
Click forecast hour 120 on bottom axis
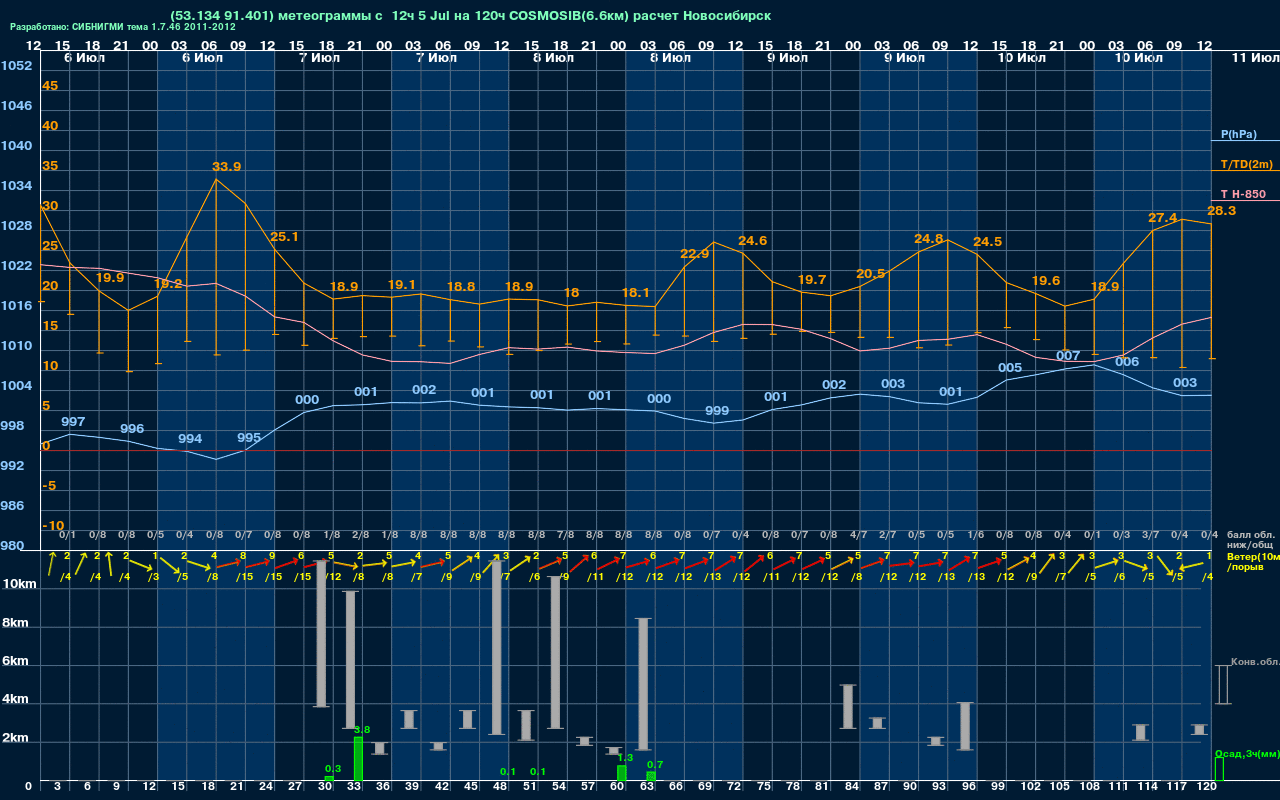tap(1207, 787)
